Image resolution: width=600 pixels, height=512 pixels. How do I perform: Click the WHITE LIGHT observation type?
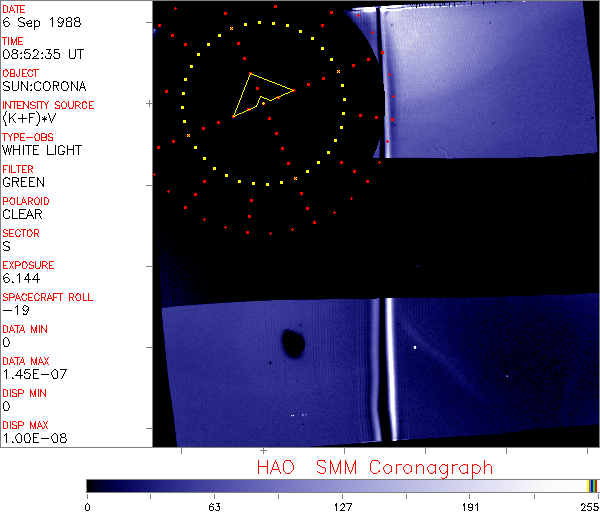[x=41, y=150]
